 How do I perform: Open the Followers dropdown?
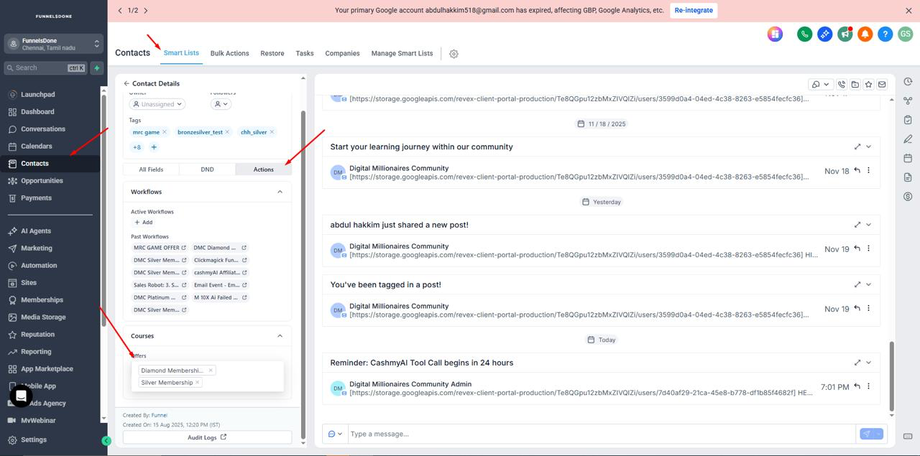(221, 104)
